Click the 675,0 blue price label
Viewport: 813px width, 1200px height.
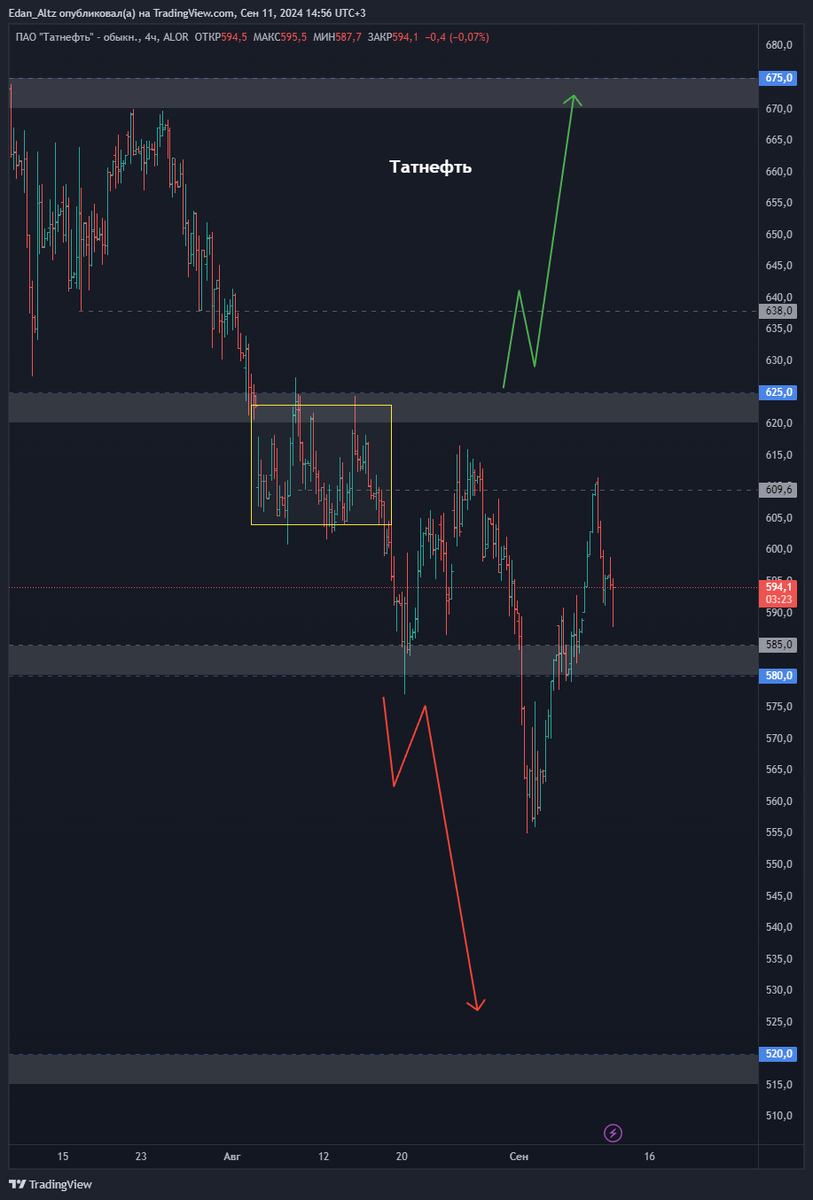click(x=779, y=78)
